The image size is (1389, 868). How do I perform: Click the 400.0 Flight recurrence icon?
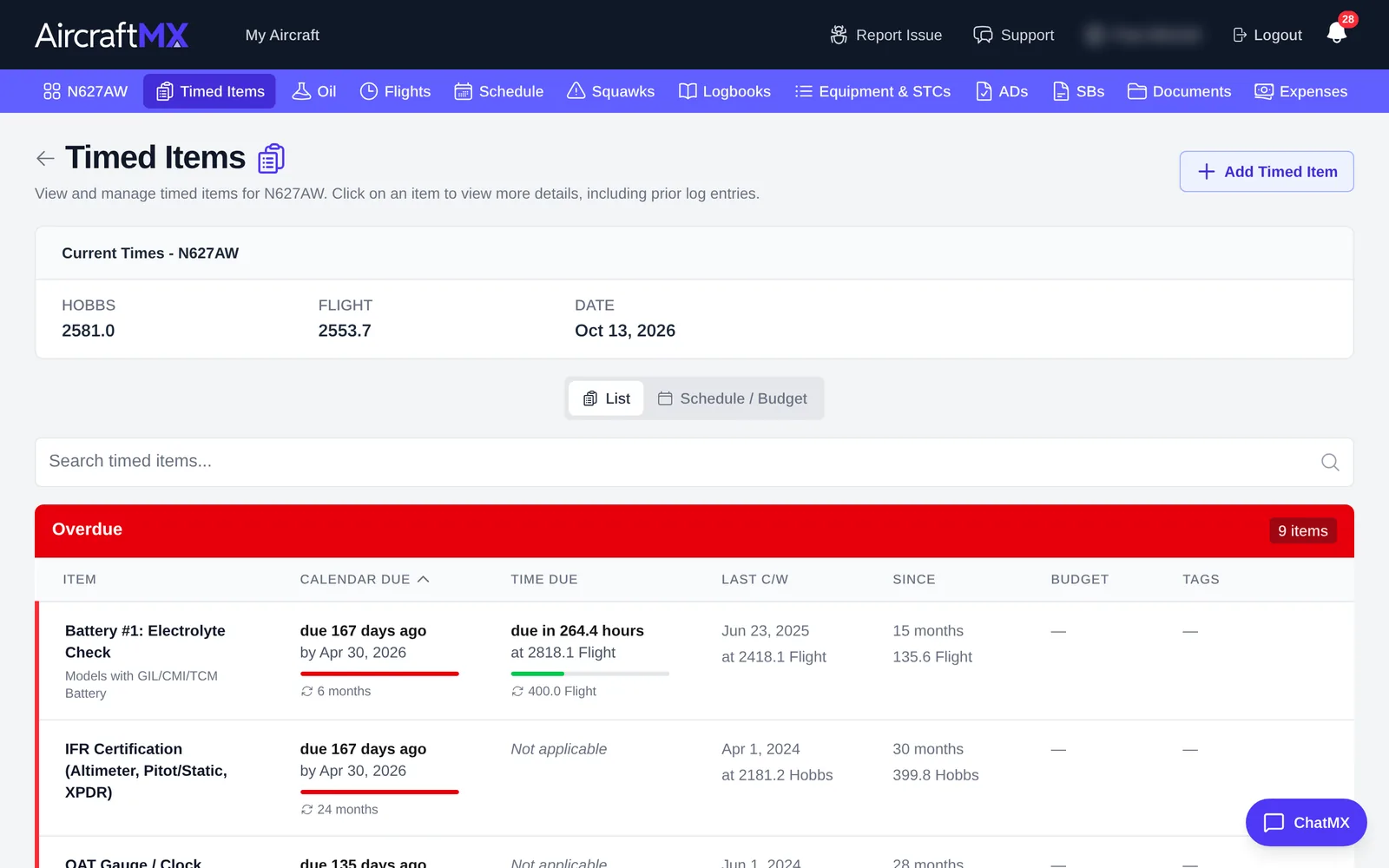(x=517, y=691)
